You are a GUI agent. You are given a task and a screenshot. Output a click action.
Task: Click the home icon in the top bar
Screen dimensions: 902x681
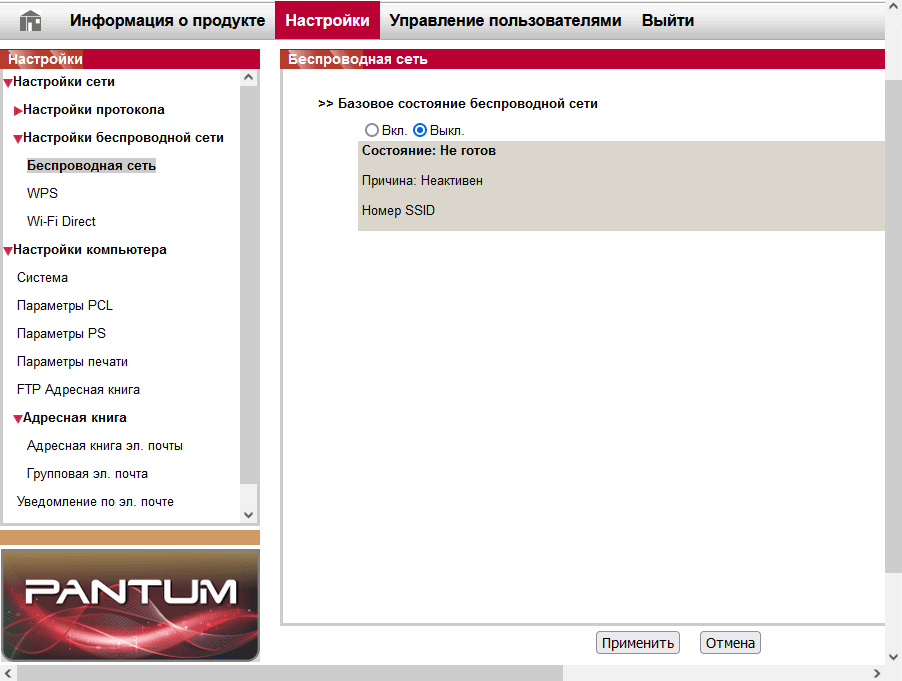click(x=30, y=21)
